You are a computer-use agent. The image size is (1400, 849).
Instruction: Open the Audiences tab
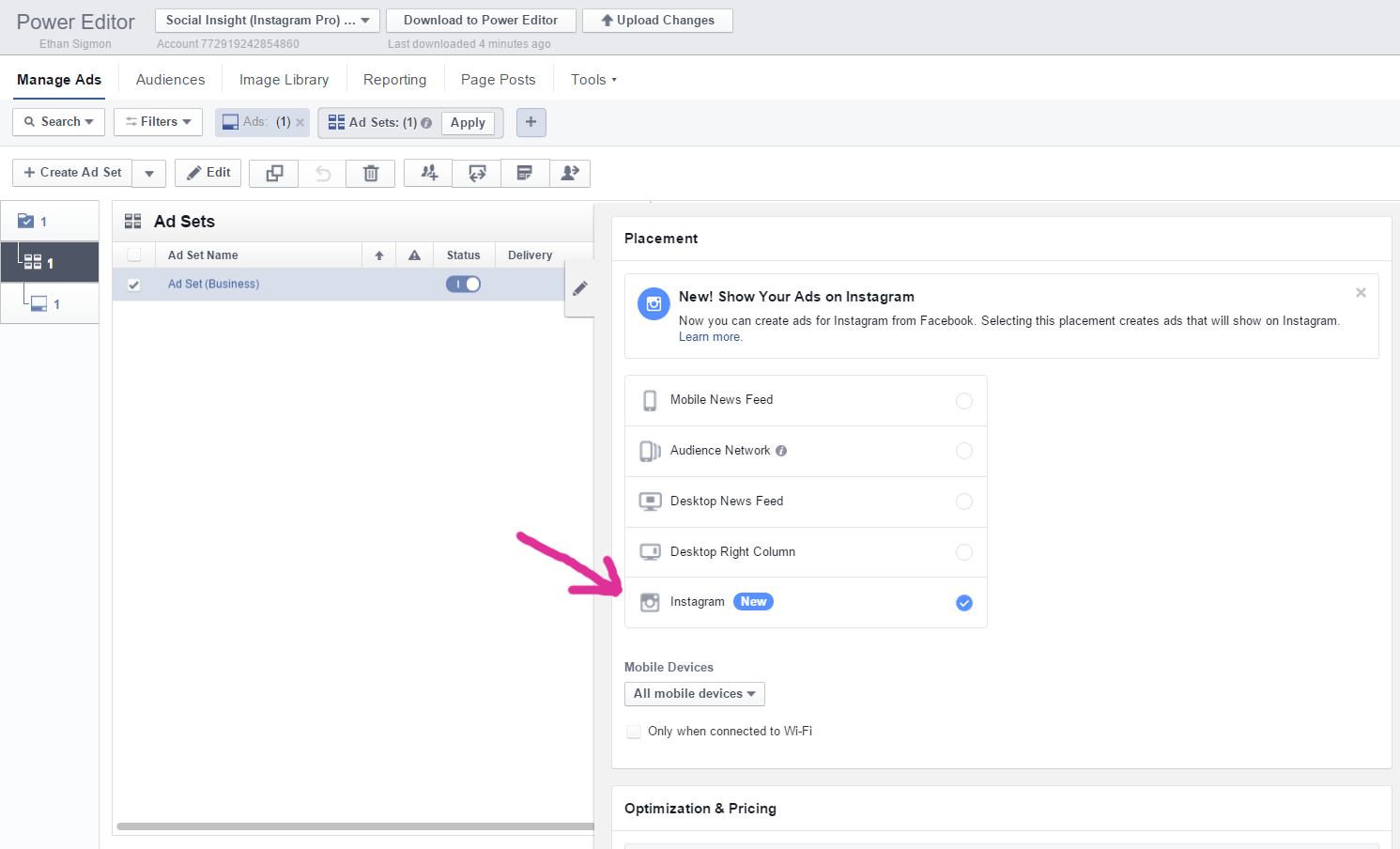click(x=170, y=80)
